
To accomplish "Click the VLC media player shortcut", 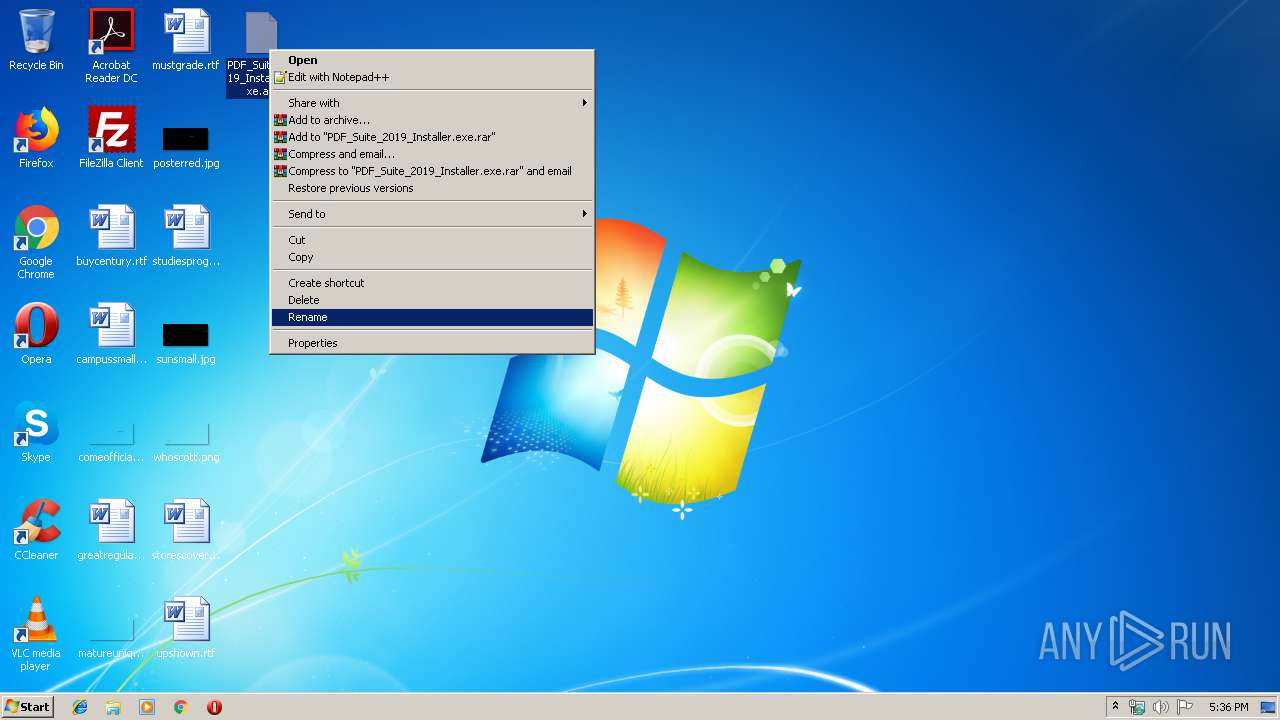I will pos(36,634).
